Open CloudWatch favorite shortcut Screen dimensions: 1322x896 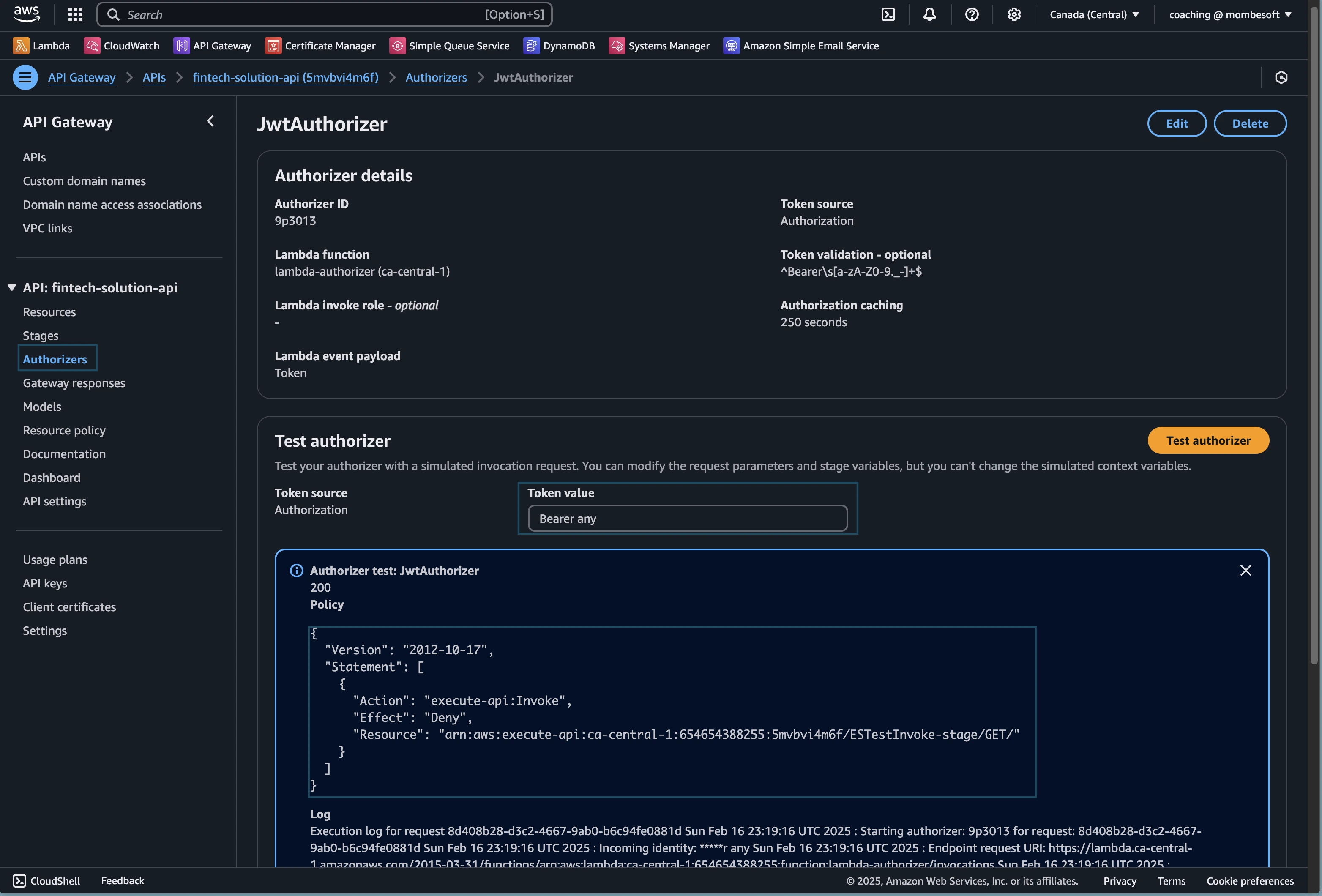pyautogui.click(x=122, y=46)
